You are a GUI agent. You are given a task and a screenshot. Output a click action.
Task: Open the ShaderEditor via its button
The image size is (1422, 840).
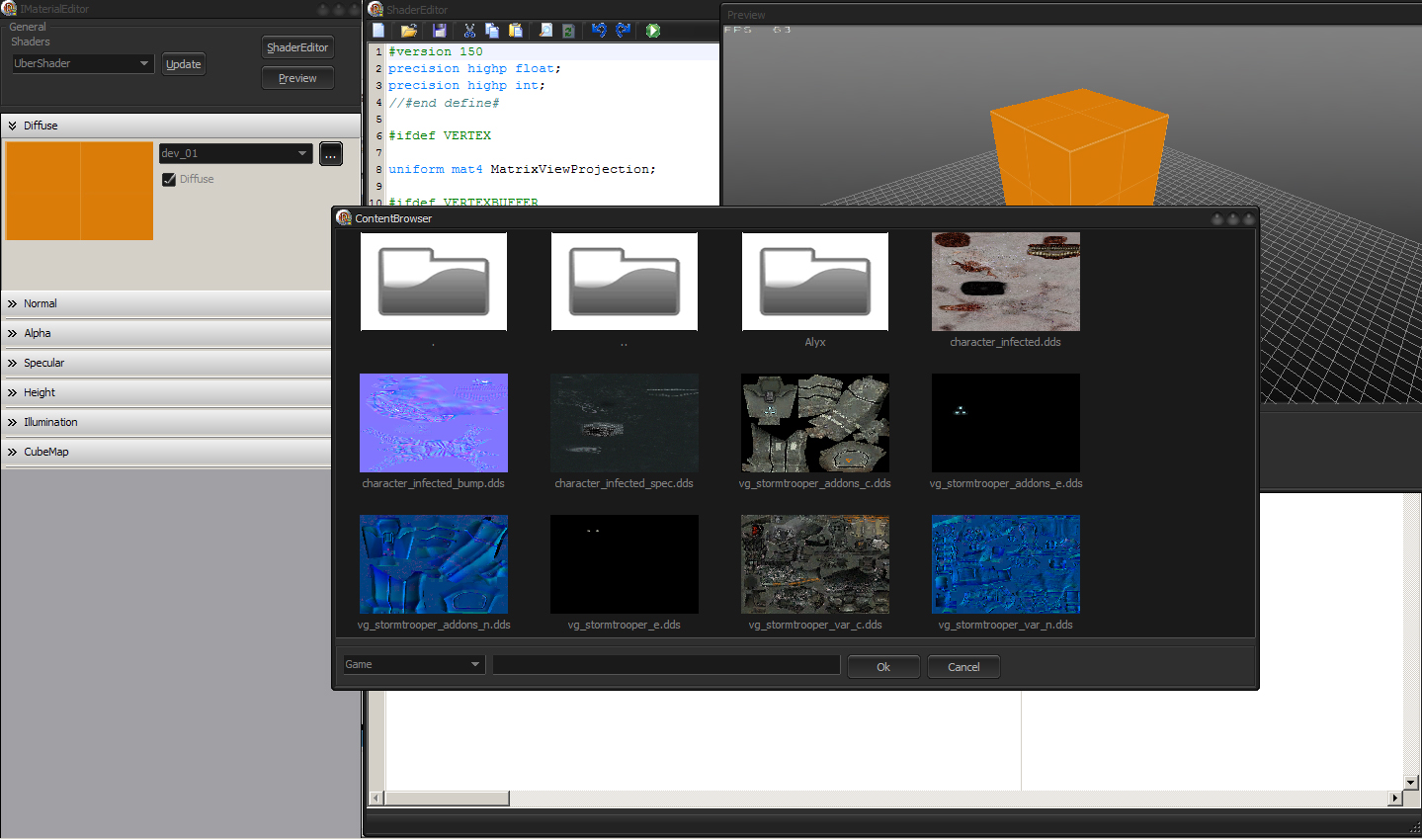[x=297, y=47]
